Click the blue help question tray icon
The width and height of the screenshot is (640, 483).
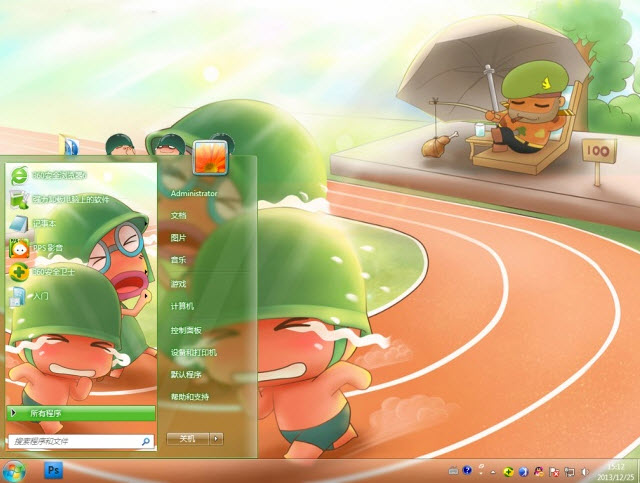coord(467,470)
